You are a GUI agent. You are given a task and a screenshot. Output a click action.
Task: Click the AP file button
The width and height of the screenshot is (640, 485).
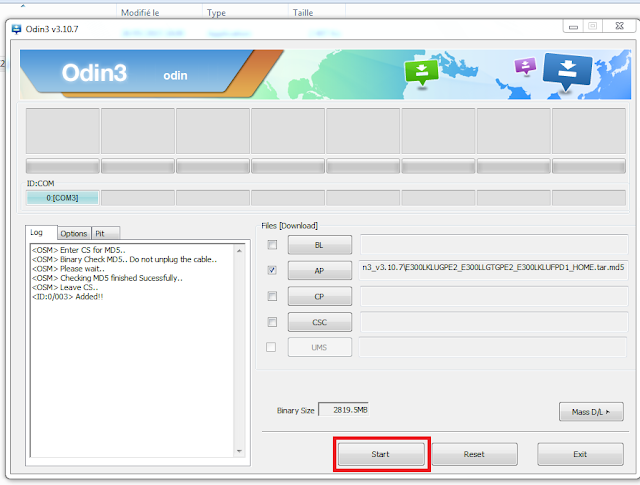tap(320, 270)
